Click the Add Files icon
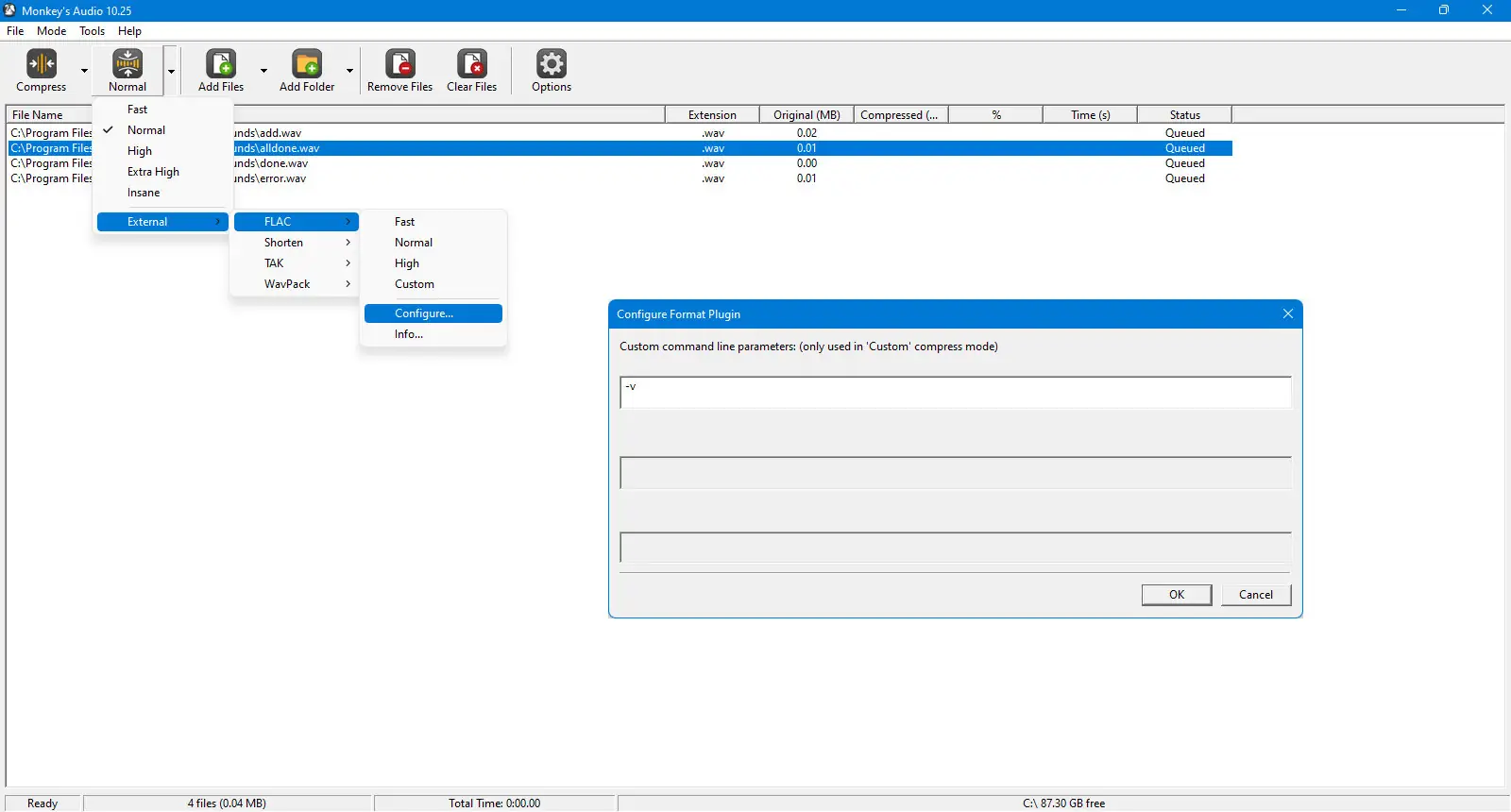This screenshot has height=812, width=1511. tap(221, 64)
